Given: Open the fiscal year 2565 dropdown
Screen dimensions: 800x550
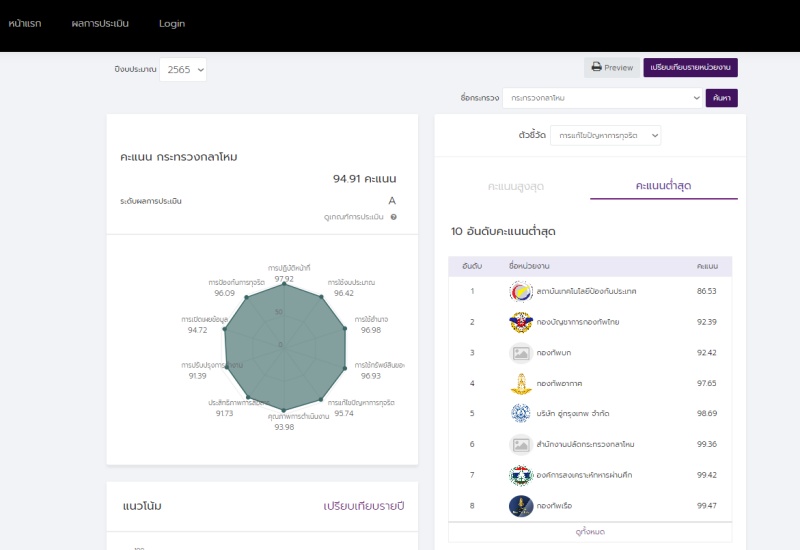Looking at the screenshot, I should click(183, 69).
